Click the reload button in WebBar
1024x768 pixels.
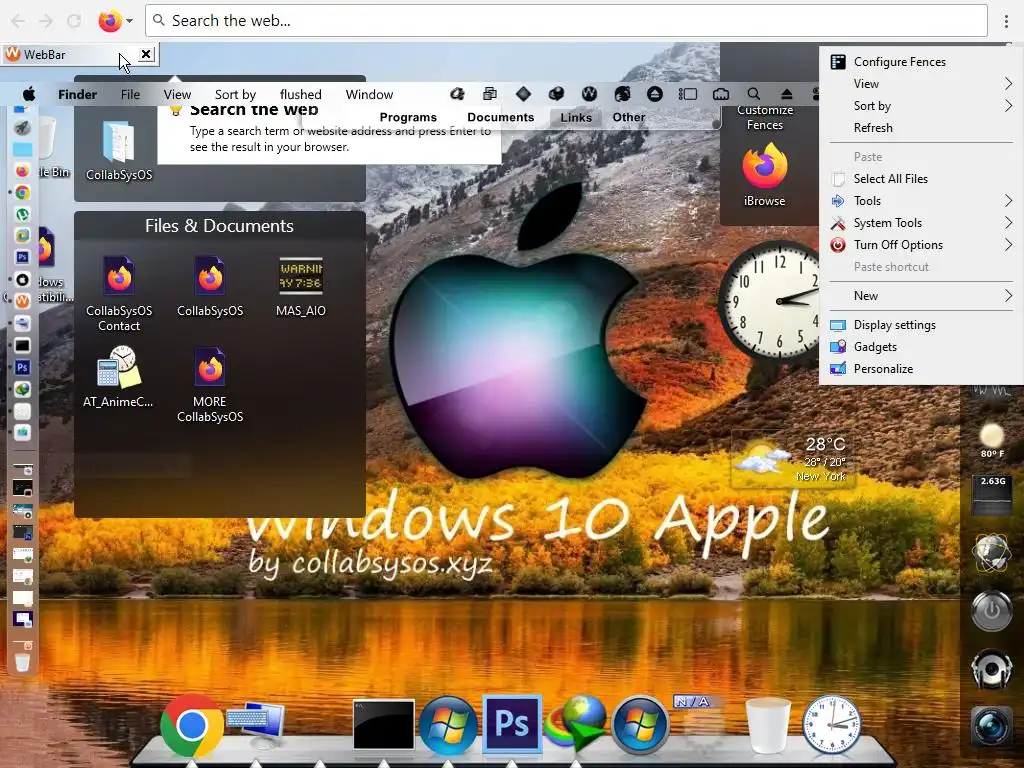(74, 21)
